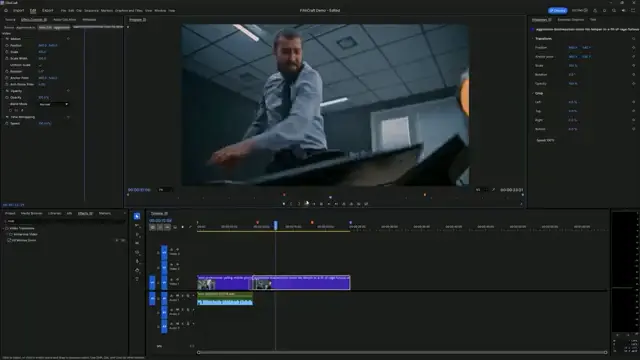Open the Markers menu
640x360 pixels.
(x=107, y=11)
